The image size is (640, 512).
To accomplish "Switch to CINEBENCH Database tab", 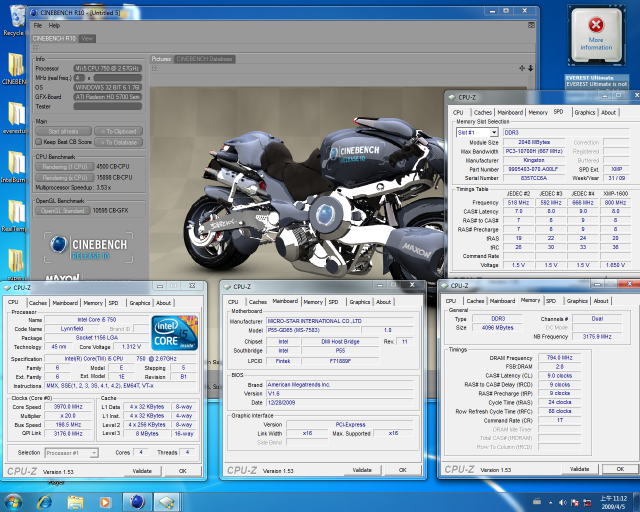I will pos(204,59).
